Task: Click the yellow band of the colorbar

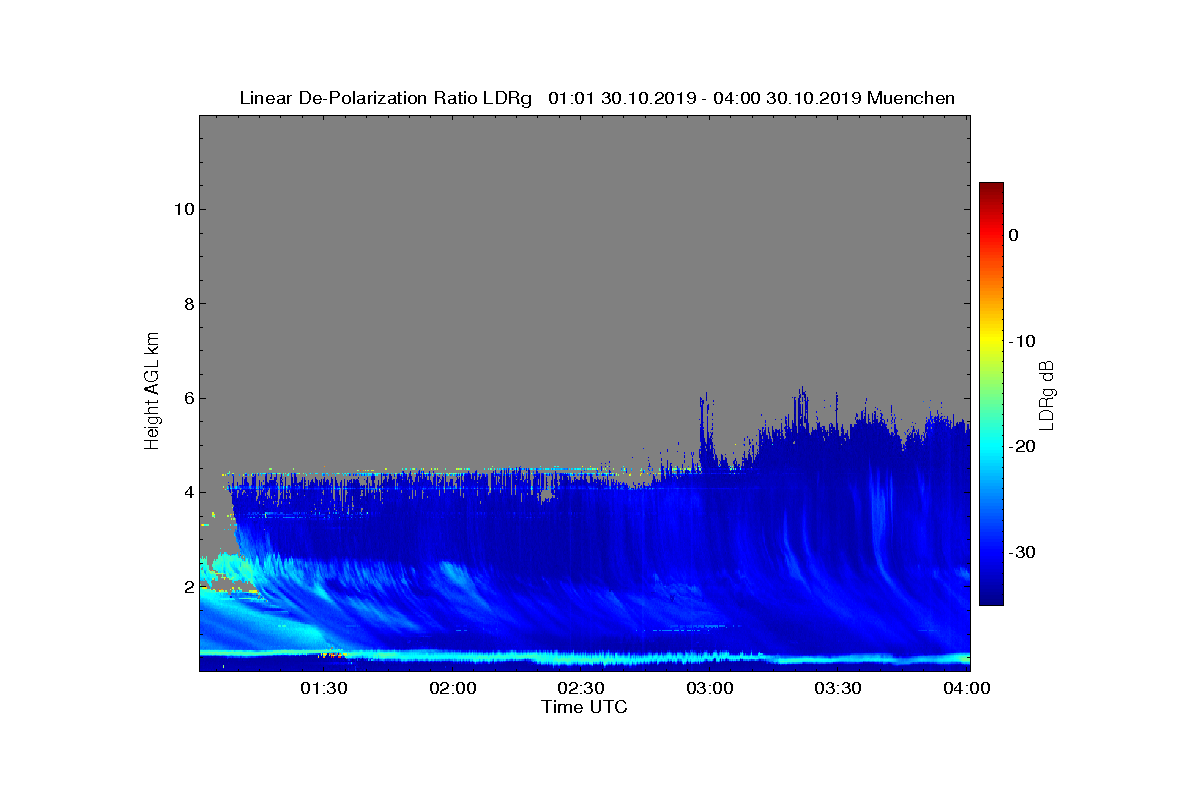Action: coord(991,341)
